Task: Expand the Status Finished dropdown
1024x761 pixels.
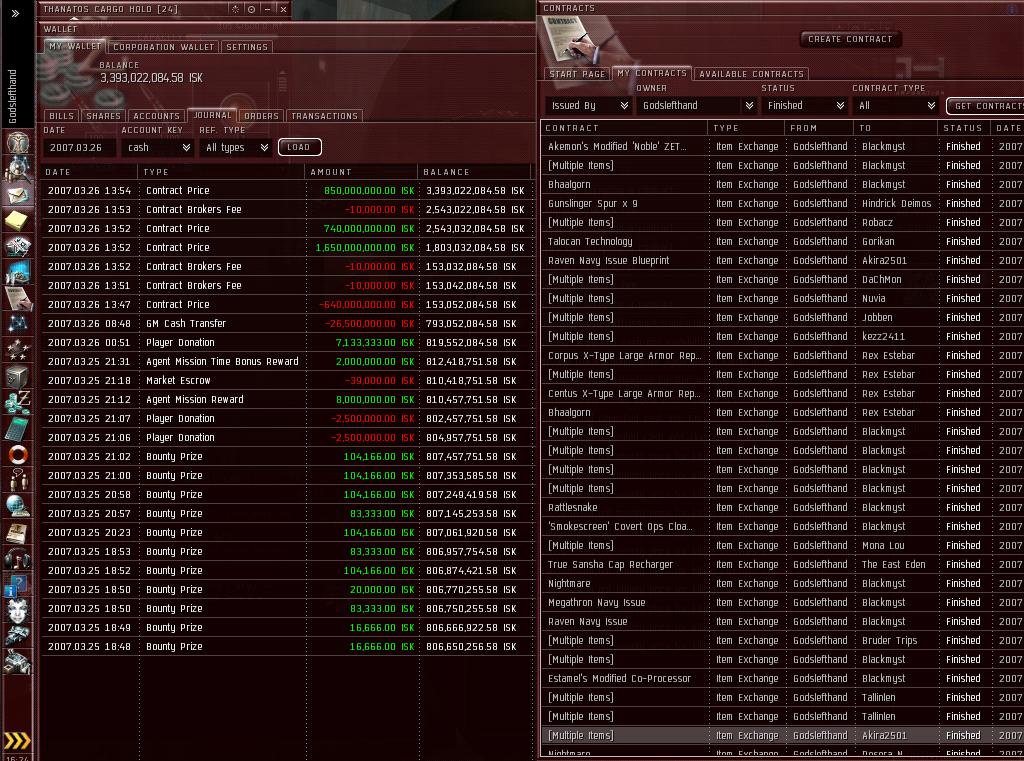Action: [x=804, y=105]
